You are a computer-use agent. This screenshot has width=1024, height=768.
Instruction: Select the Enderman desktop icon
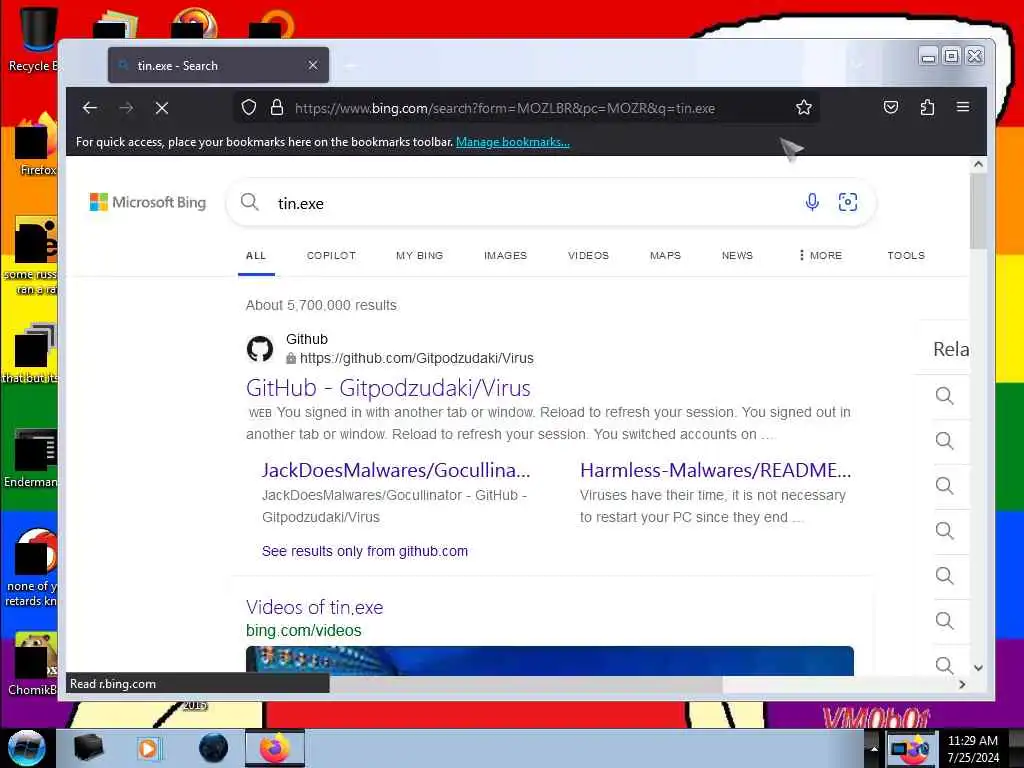point(31,458)
